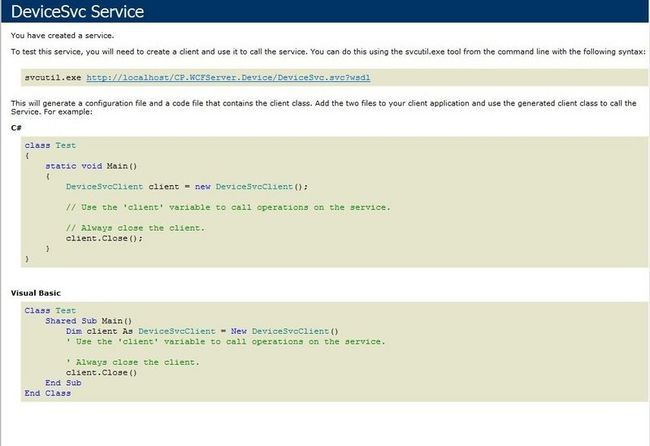Click the C# 'new DeviceSvcClient();' line
The width and height of the screenshot is (650, 446).
coord(187,187)
